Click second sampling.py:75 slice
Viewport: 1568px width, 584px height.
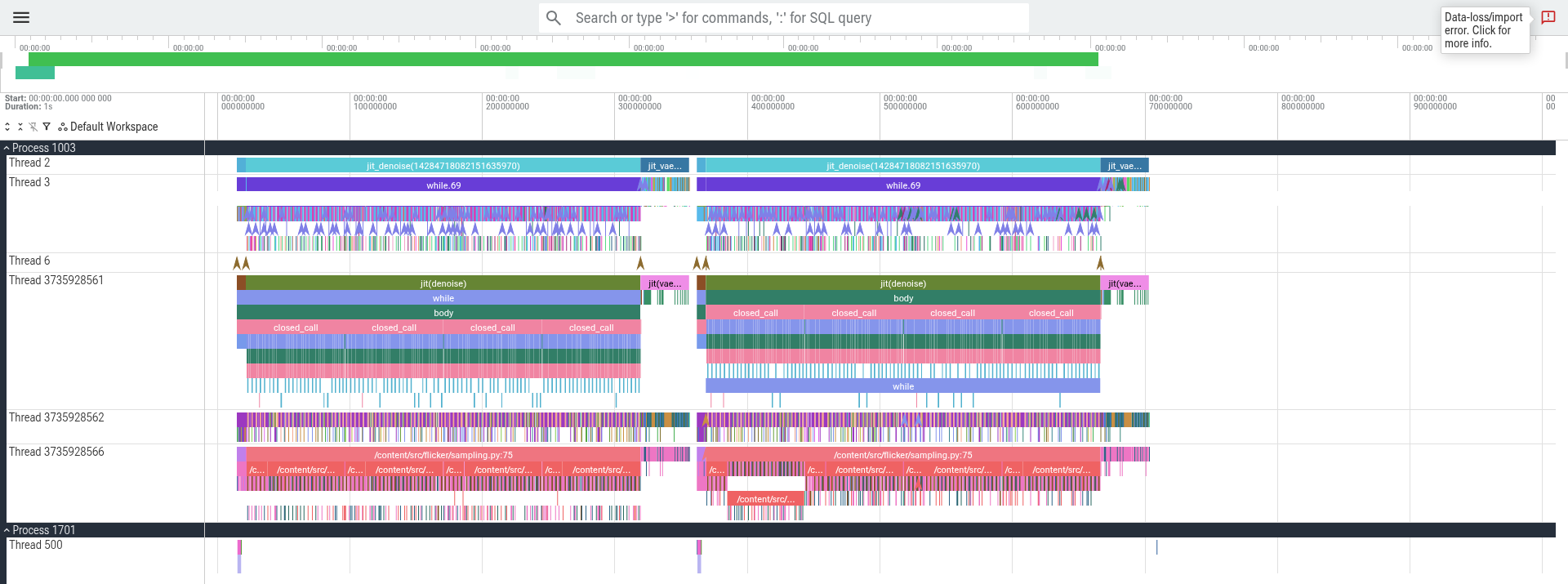pos(902,455)
